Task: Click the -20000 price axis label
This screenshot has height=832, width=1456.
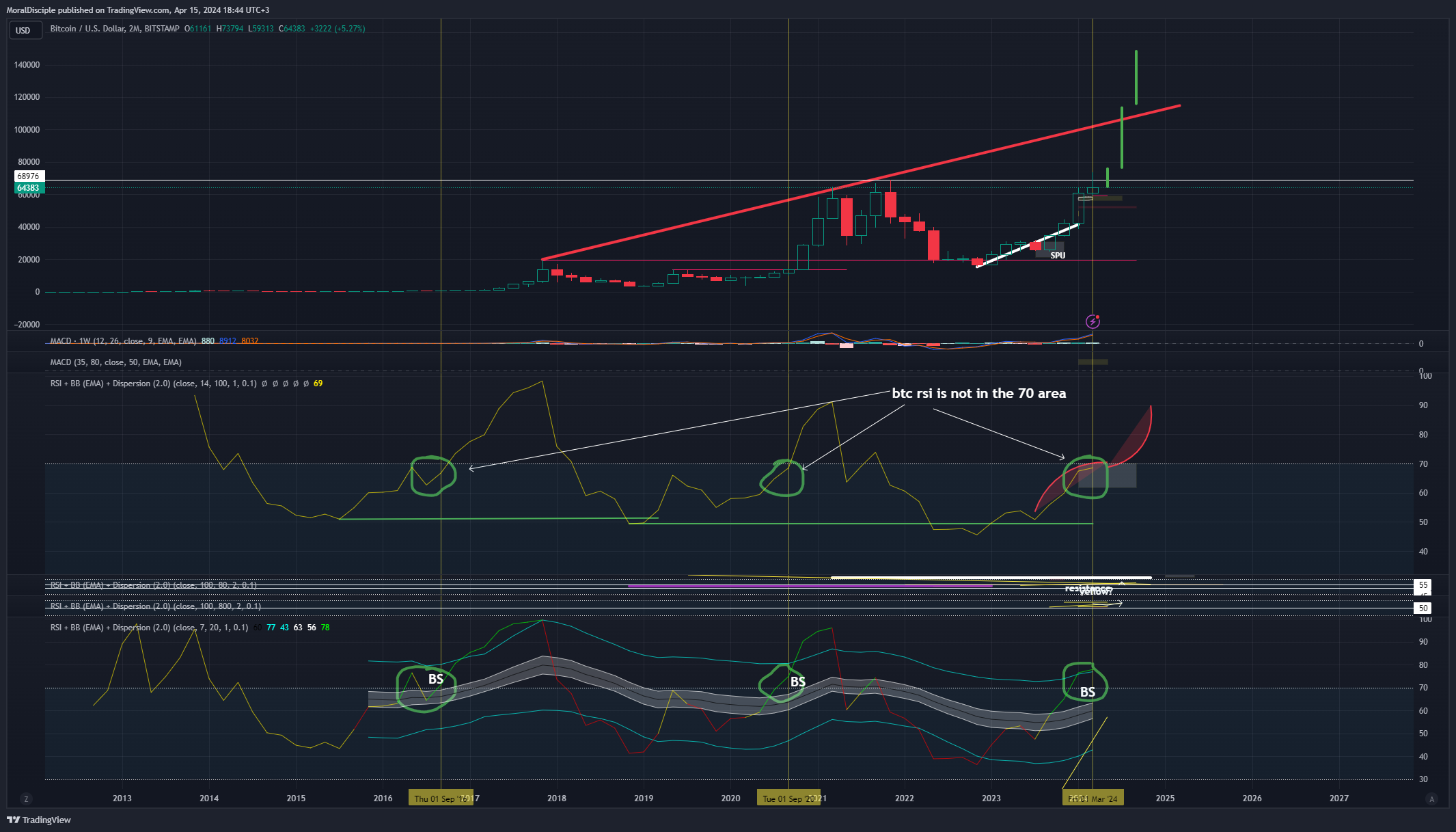Action: pyautogui.click(x=27, y=325)
